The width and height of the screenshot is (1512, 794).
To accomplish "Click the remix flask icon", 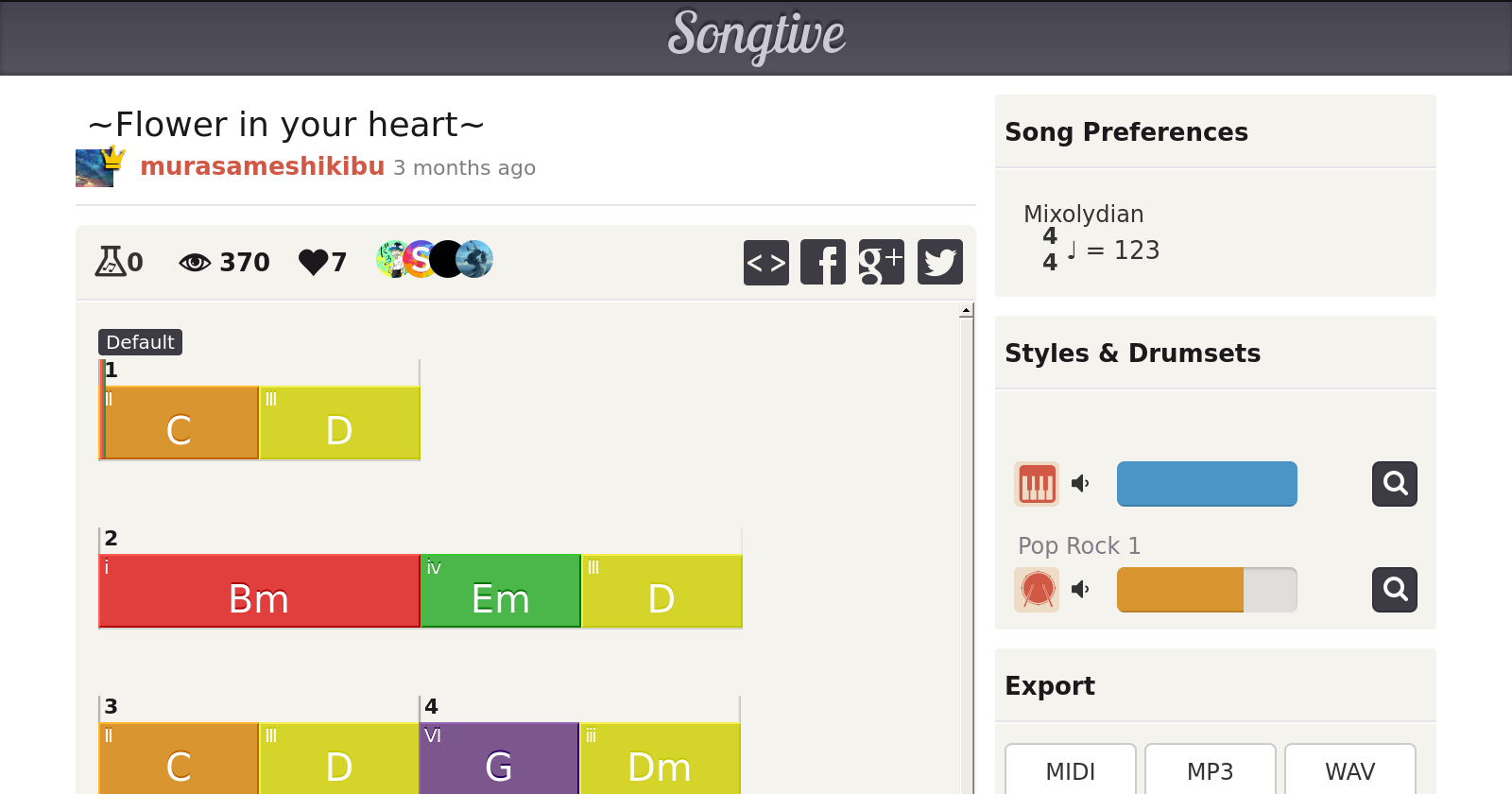I will pos(110,261).
